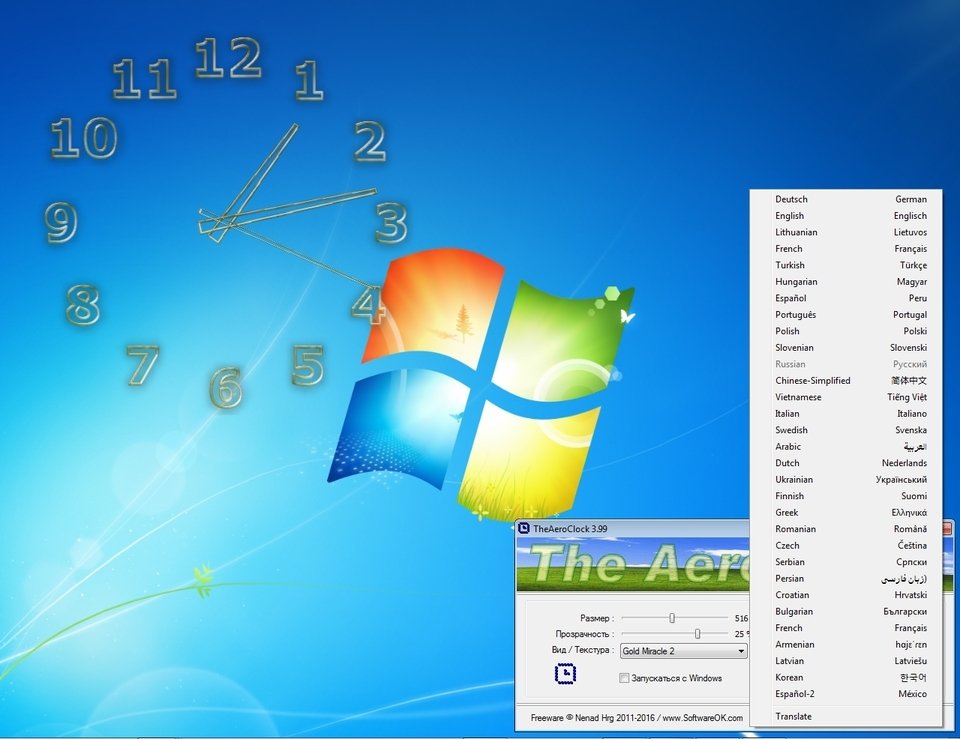Select Português Portugal entry
960x739 pixels.
point(846,315)
